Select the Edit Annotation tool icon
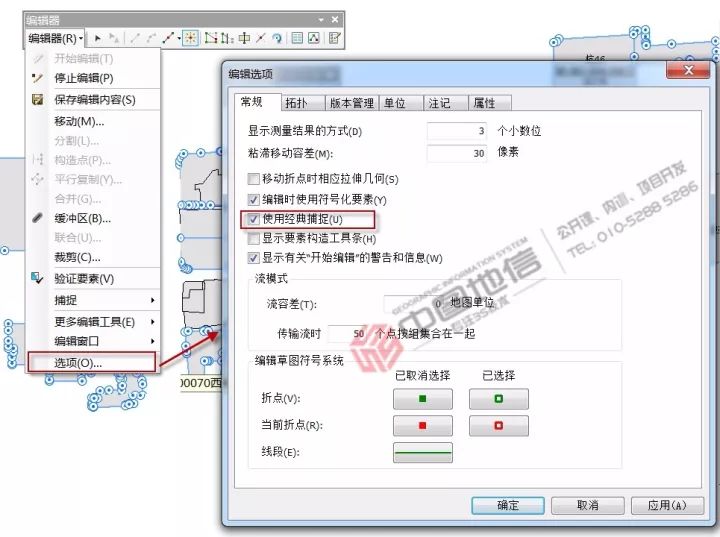 (113, 38)
